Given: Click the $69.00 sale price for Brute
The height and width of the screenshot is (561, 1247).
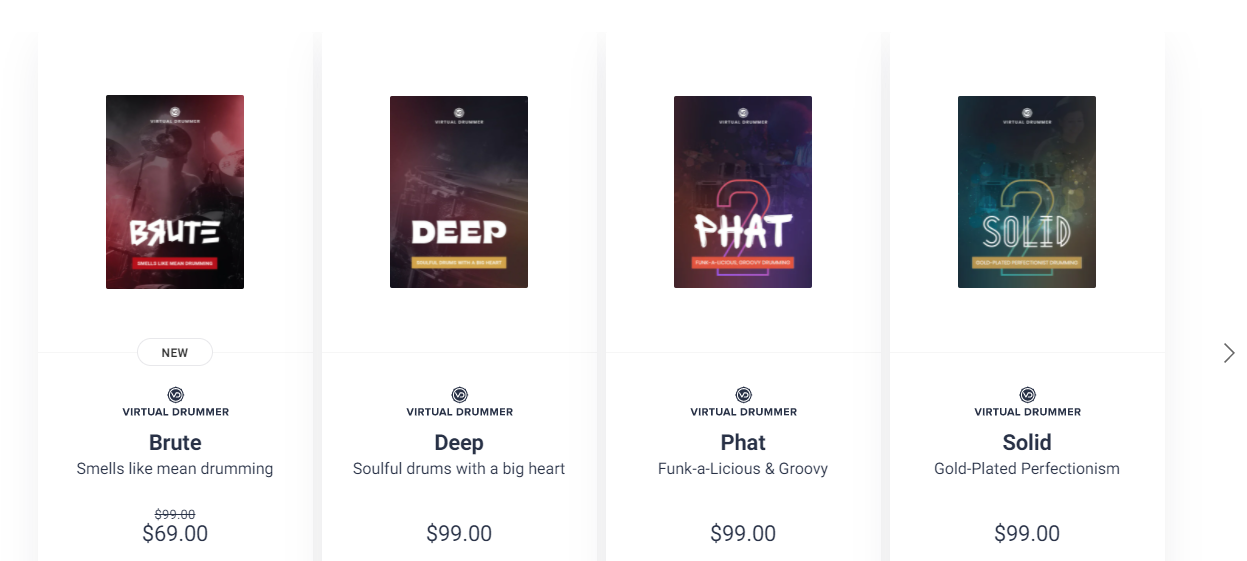Looking at the screenshot, I should point(175,534).
